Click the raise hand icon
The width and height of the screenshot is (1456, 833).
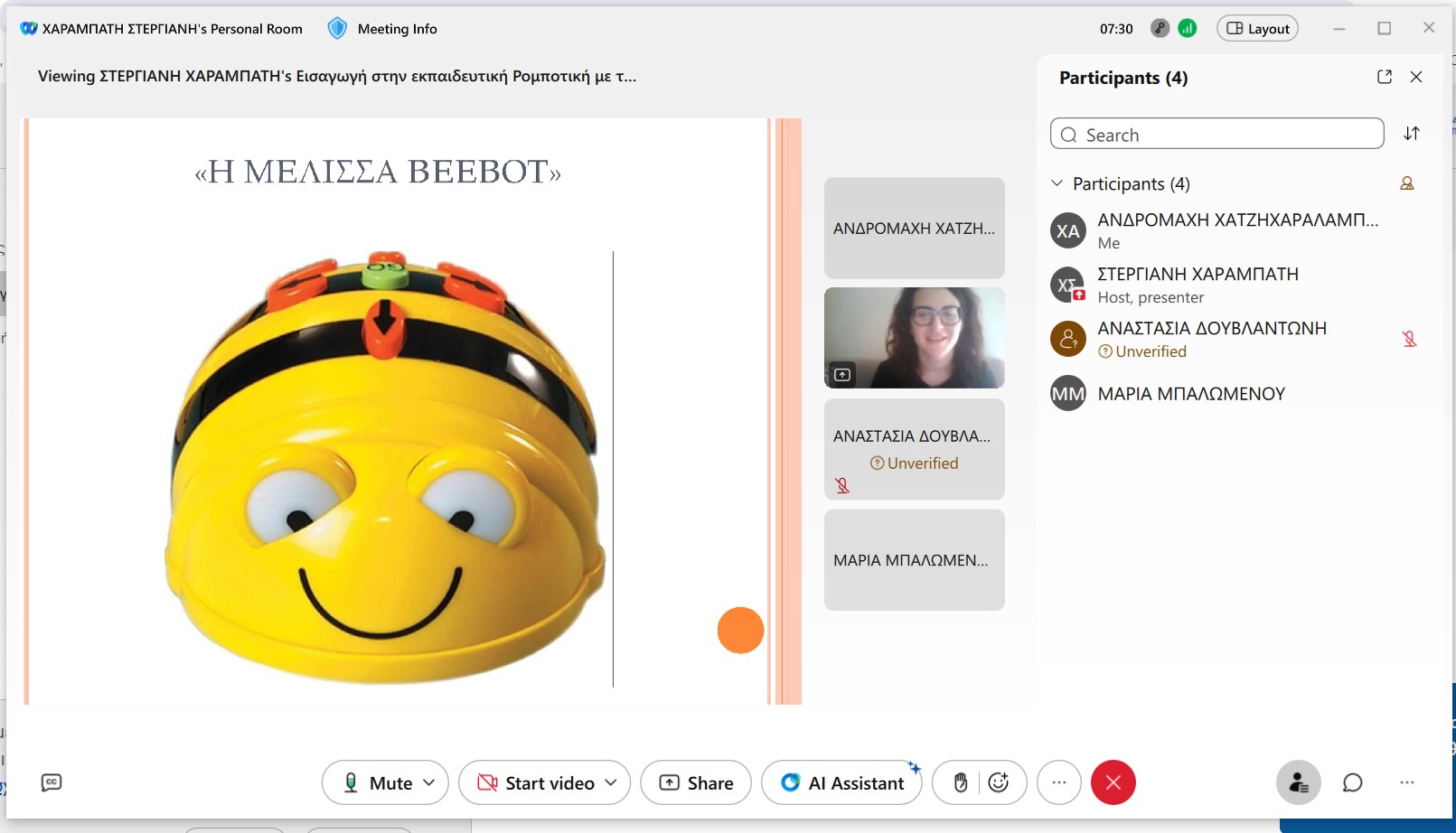961,782
